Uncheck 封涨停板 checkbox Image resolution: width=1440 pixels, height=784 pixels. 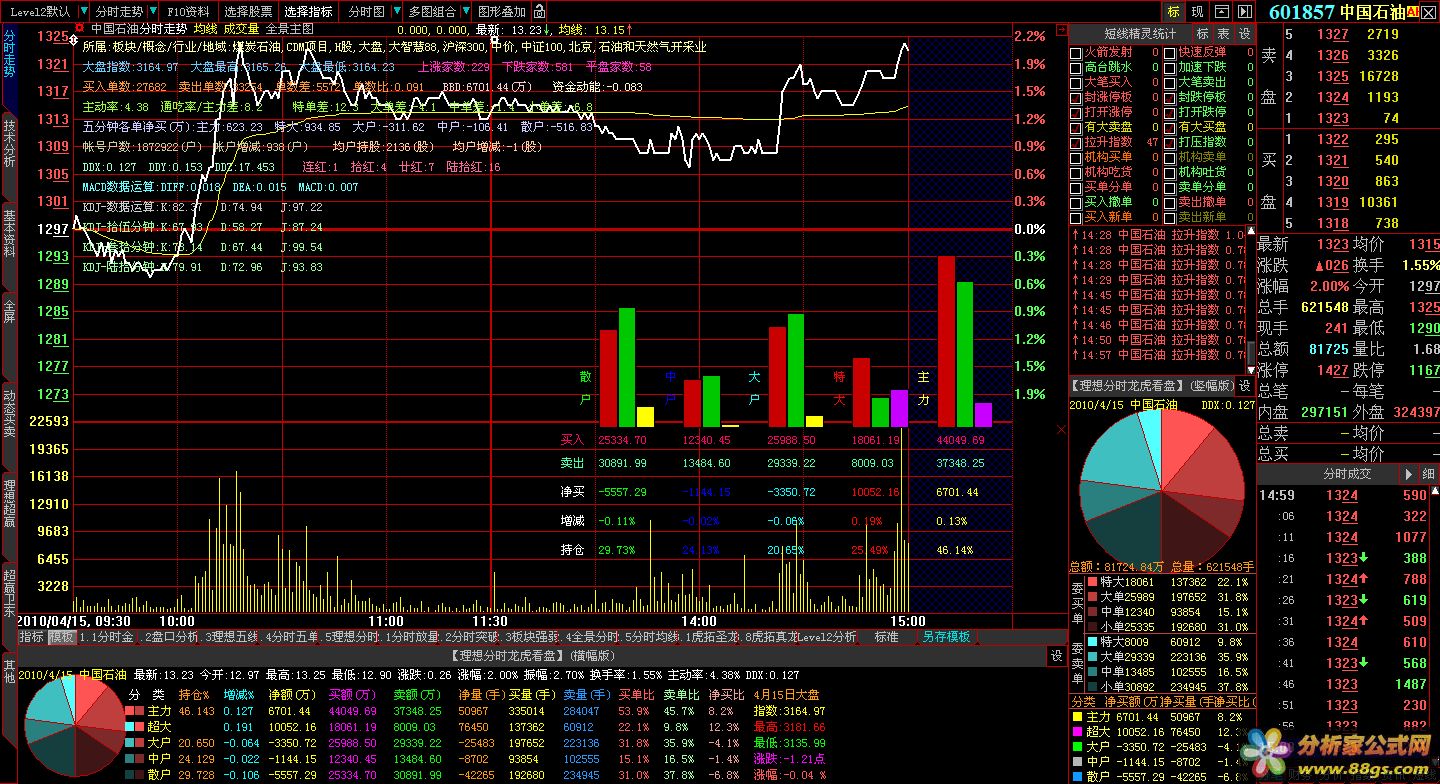pos(1076,97)
